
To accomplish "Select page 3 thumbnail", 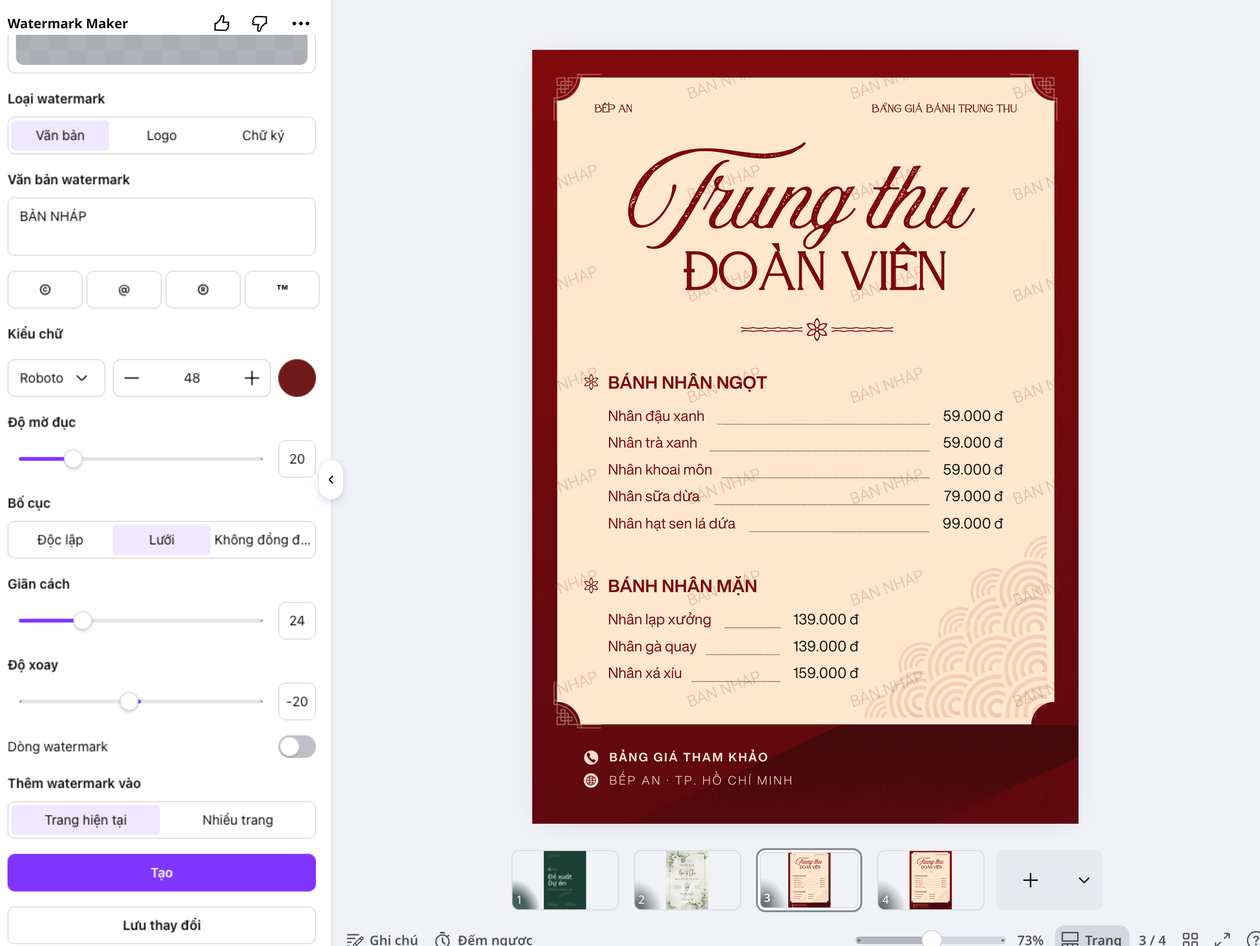I will (809, 880).
